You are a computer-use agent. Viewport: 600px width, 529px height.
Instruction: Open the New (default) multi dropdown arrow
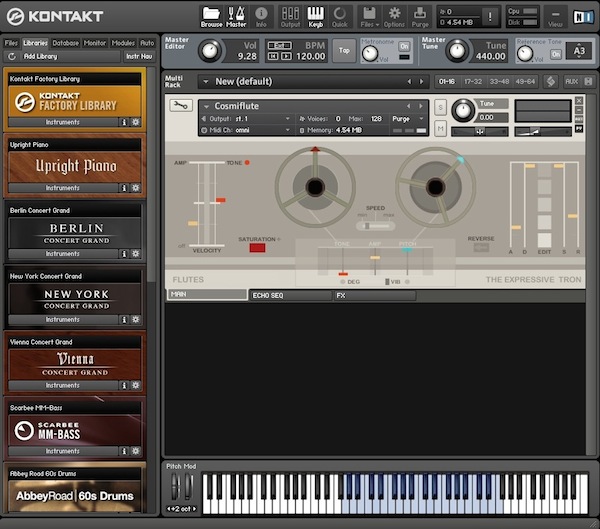coord(206,81)
